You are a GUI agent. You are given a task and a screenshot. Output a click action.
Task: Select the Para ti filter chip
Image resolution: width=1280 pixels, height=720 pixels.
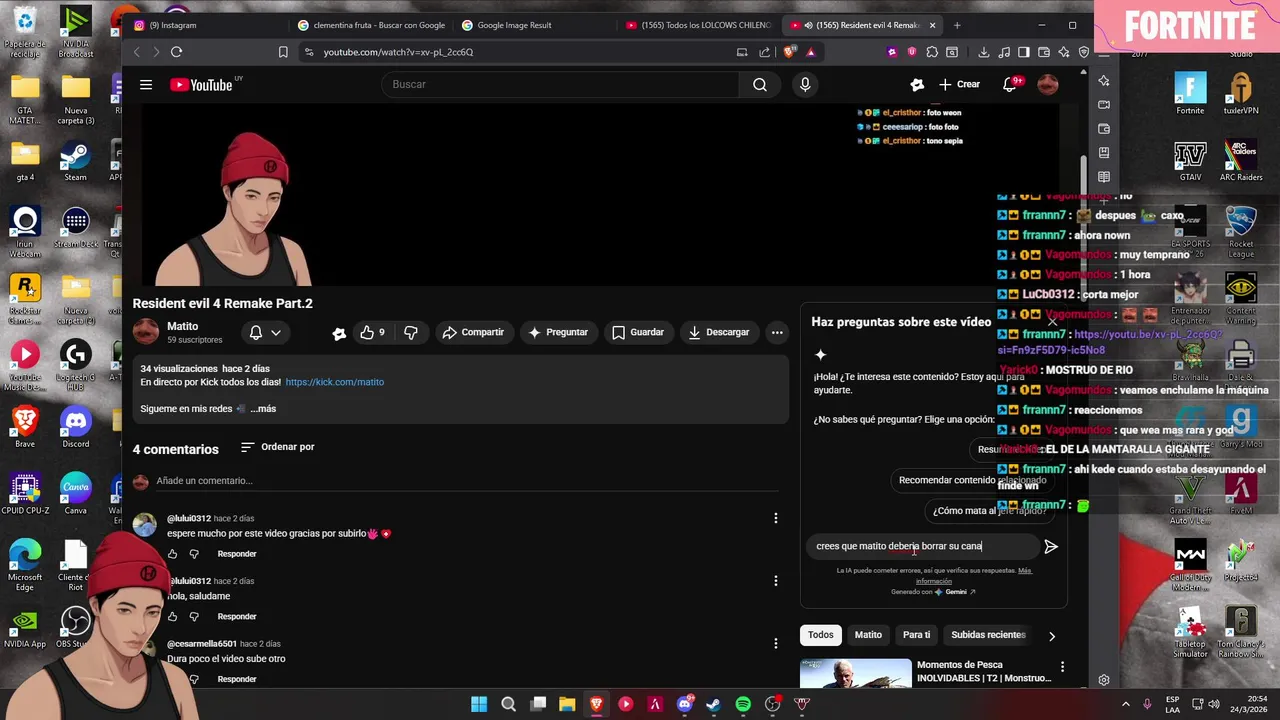pos(916,635)
